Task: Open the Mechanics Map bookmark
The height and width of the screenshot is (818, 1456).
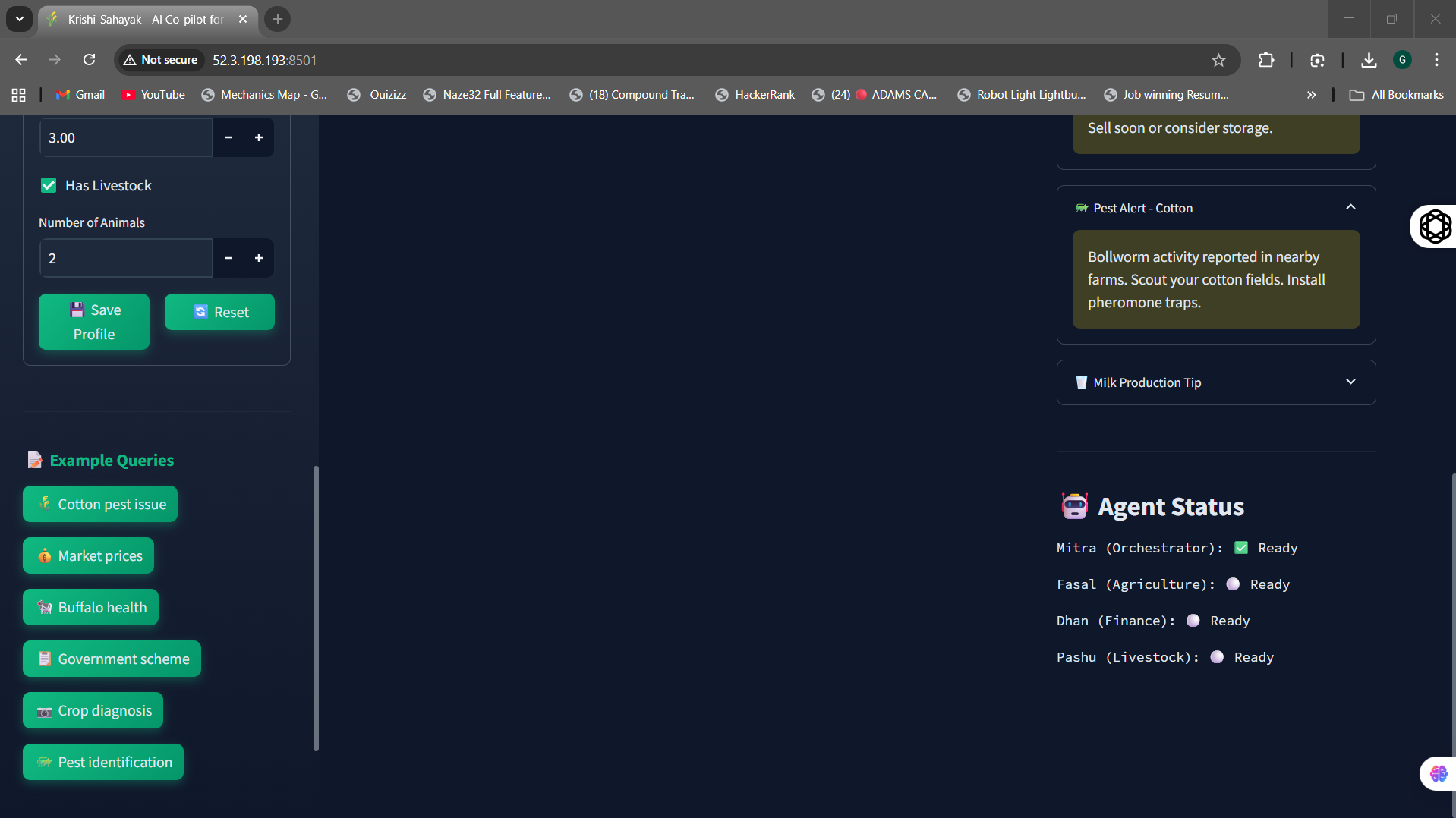Action: click(264, 95)
